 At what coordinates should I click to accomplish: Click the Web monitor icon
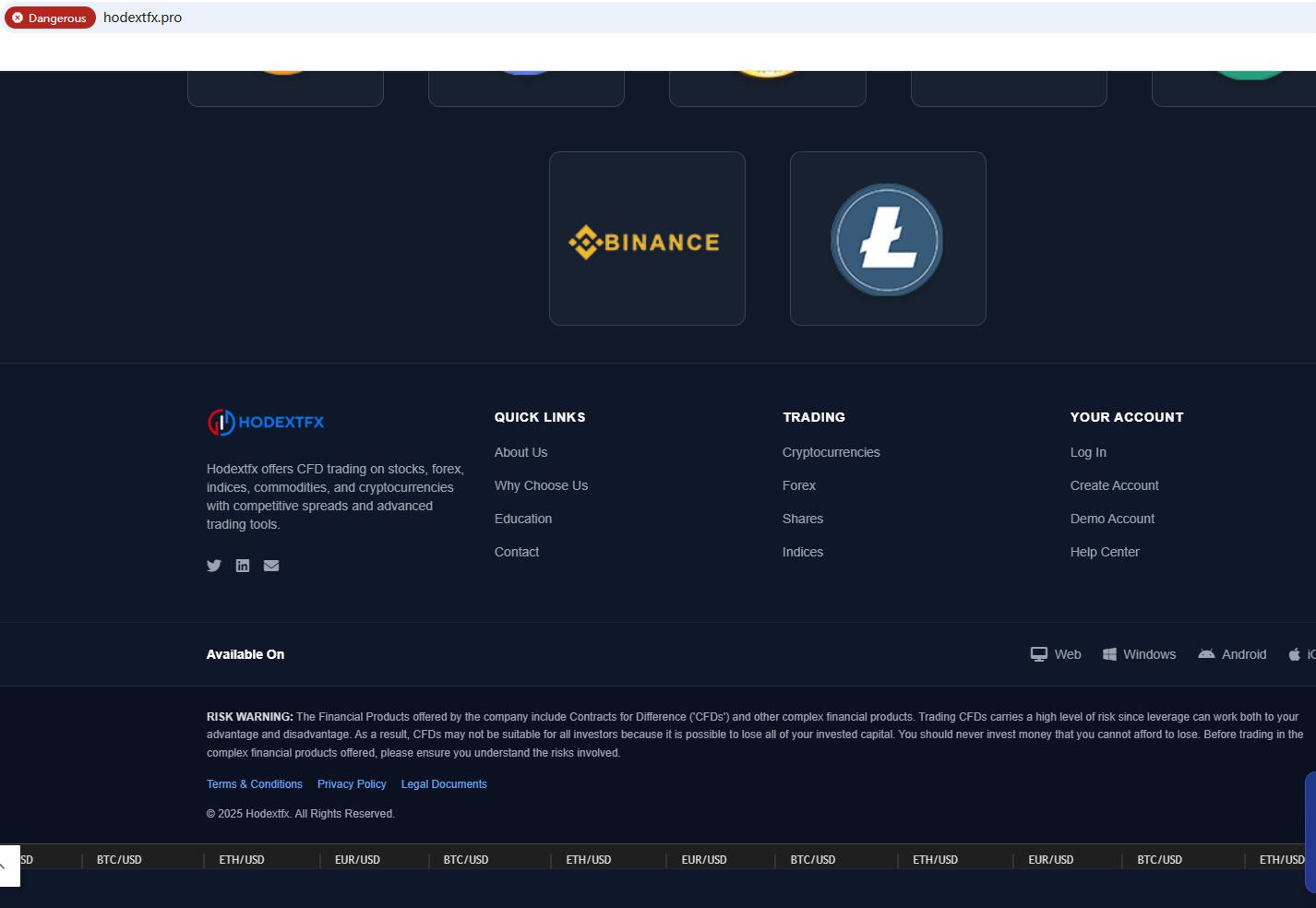point(1039,654)
